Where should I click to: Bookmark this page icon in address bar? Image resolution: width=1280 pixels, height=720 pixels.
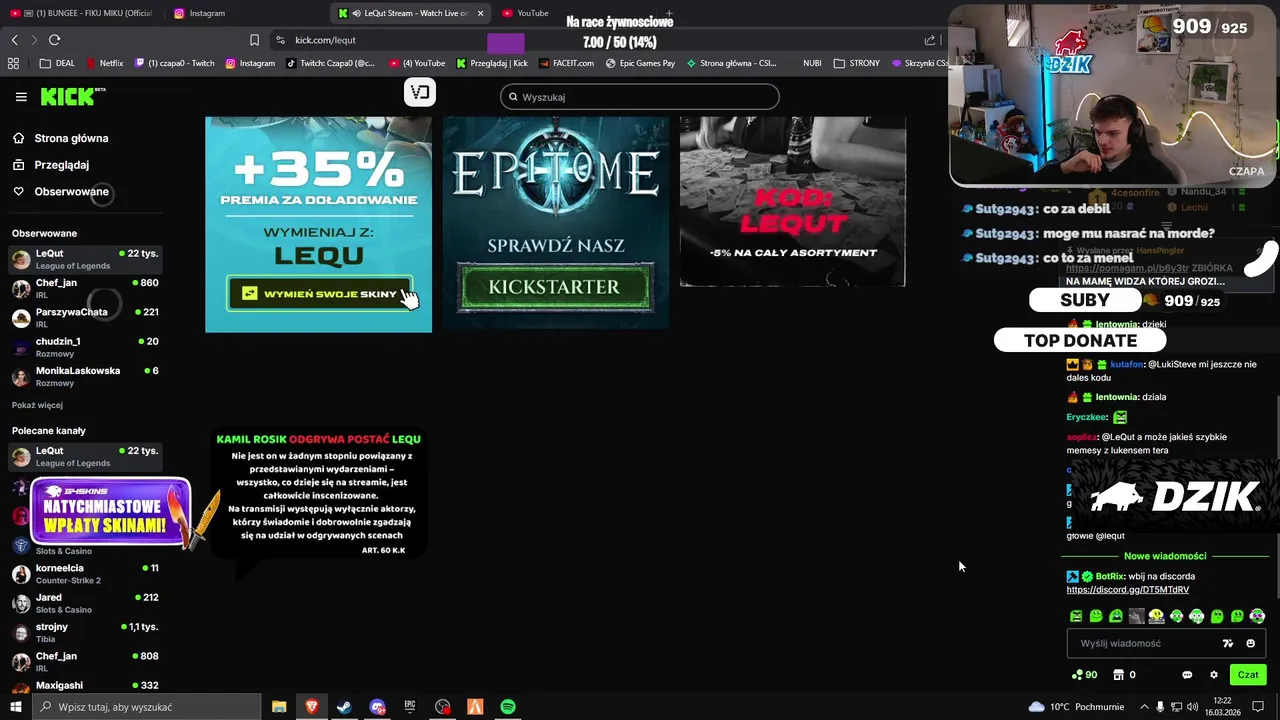(x=254, y=40)
